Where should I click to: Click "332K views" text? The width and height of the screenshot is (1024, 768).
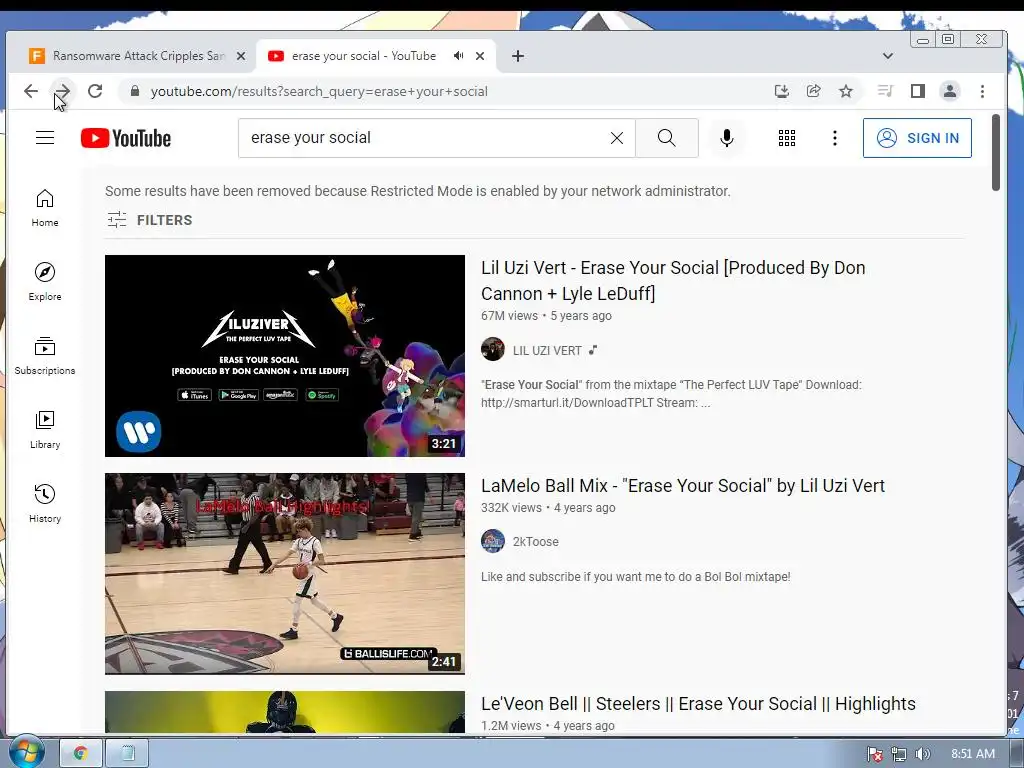511,508
